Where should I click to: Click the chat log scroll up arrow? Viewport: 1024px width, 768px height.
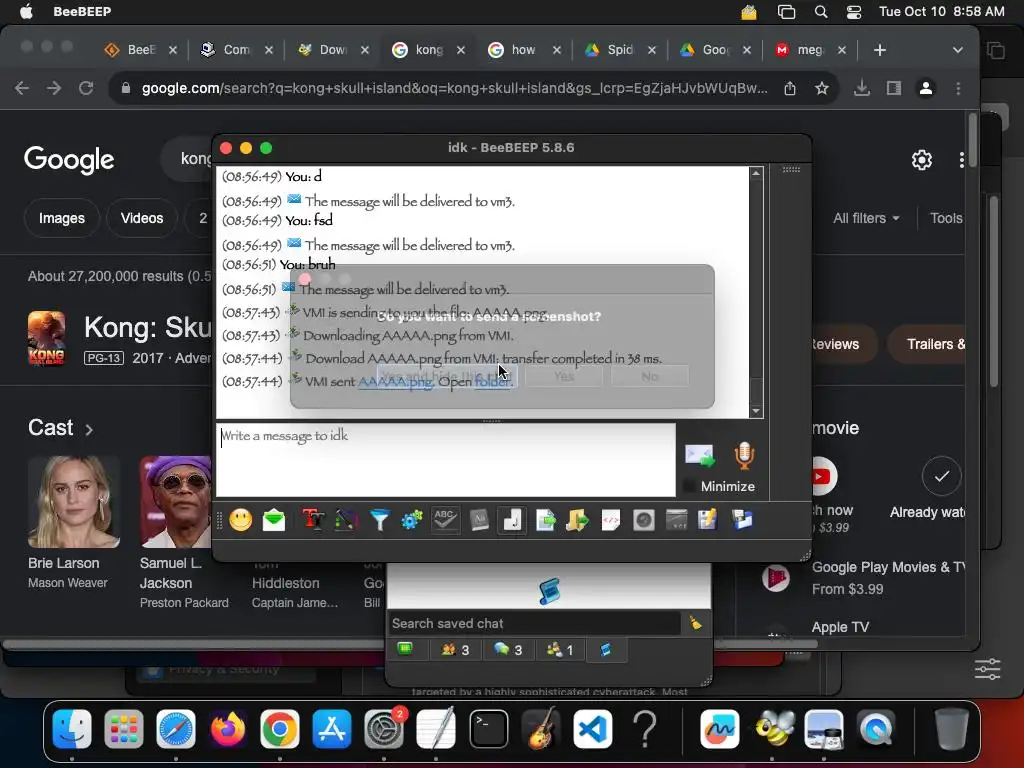point(756,173)
